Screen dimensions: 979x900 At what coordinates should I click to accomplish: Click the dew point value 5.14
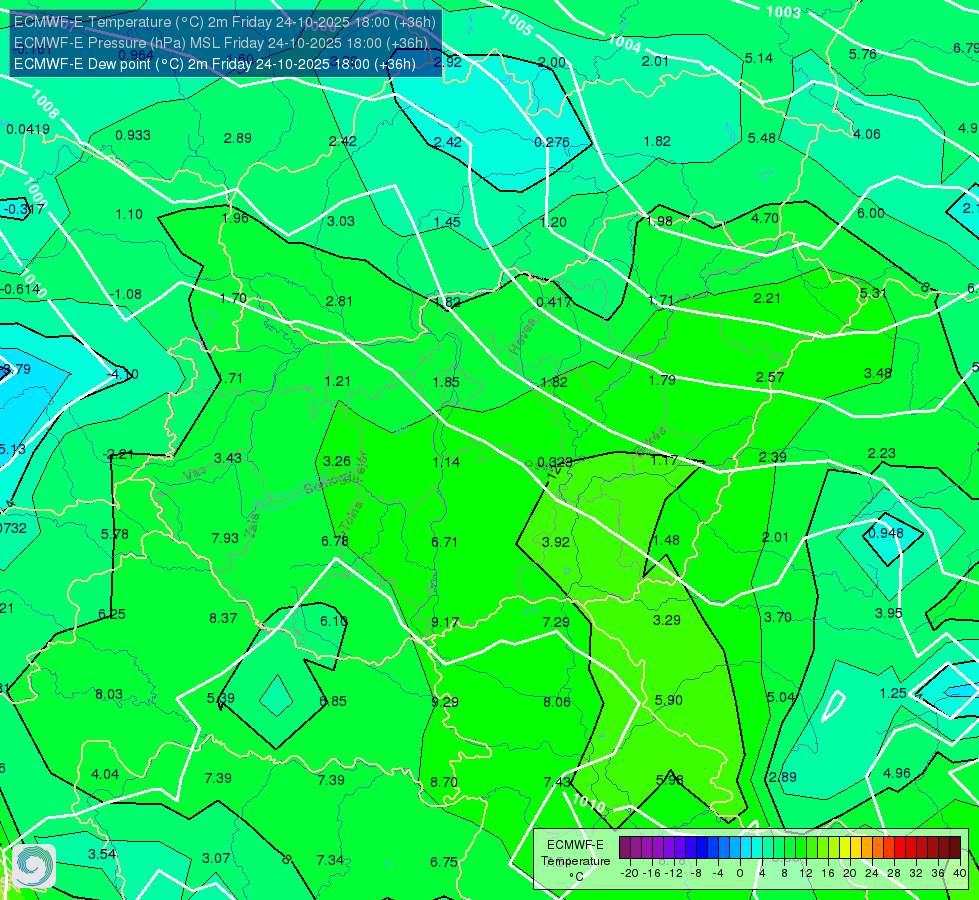pos(759,58)
